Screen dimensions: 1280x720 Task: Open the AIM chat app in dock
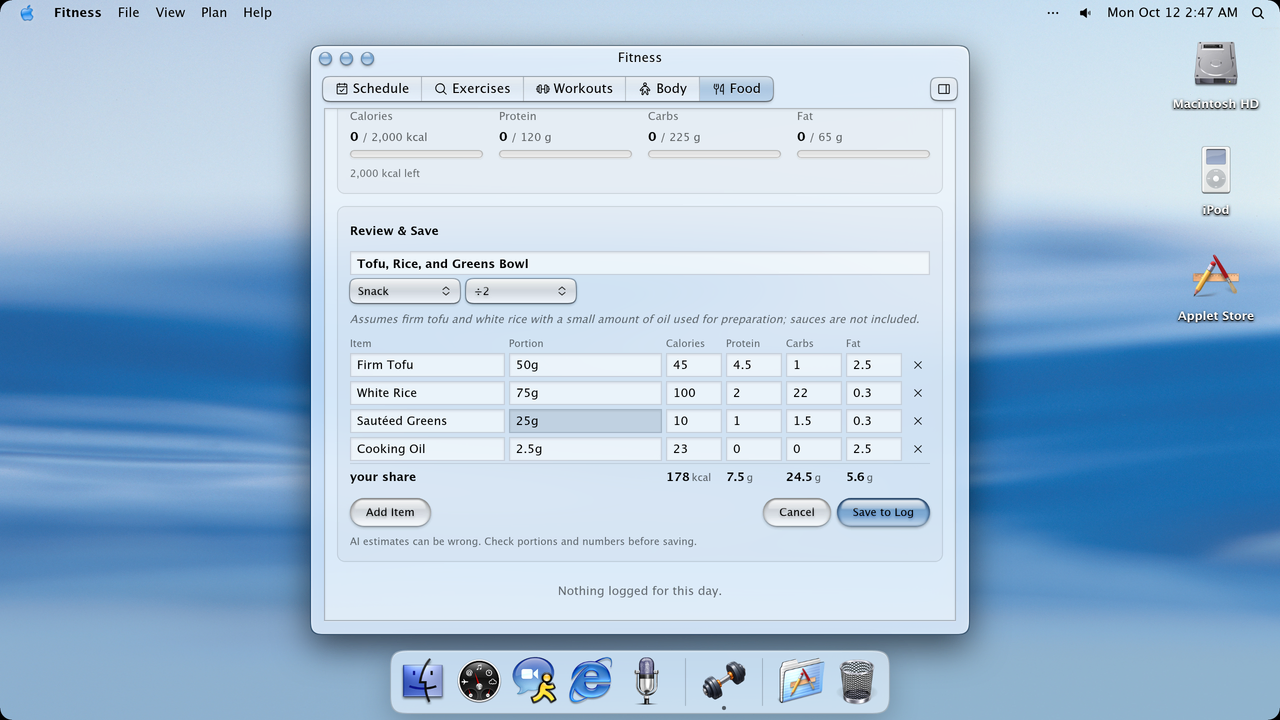(x=535, y=681)
